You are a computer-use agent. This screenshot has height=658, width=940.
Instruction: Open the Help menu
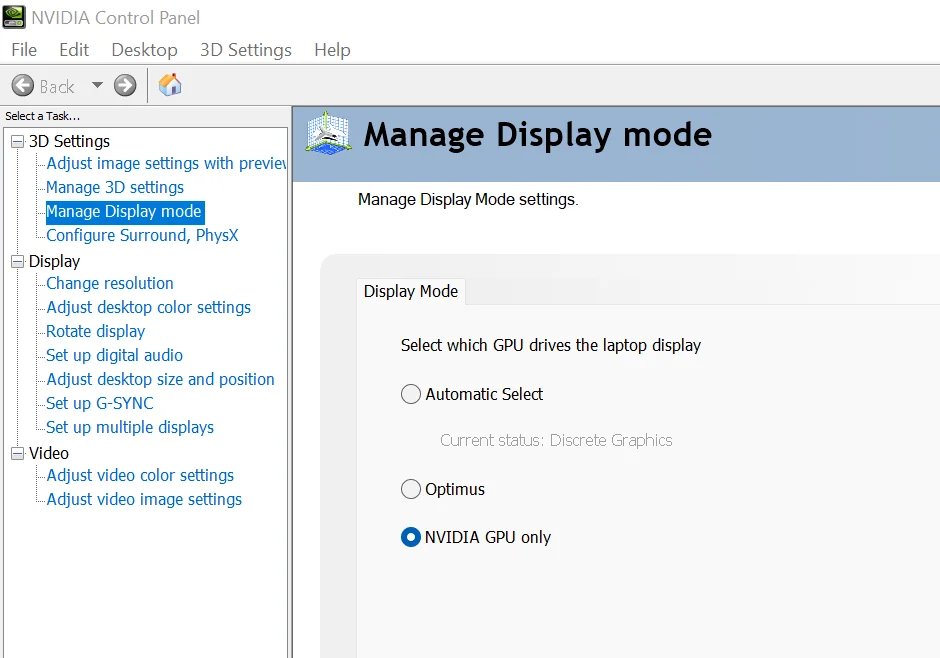coord(332,50)
